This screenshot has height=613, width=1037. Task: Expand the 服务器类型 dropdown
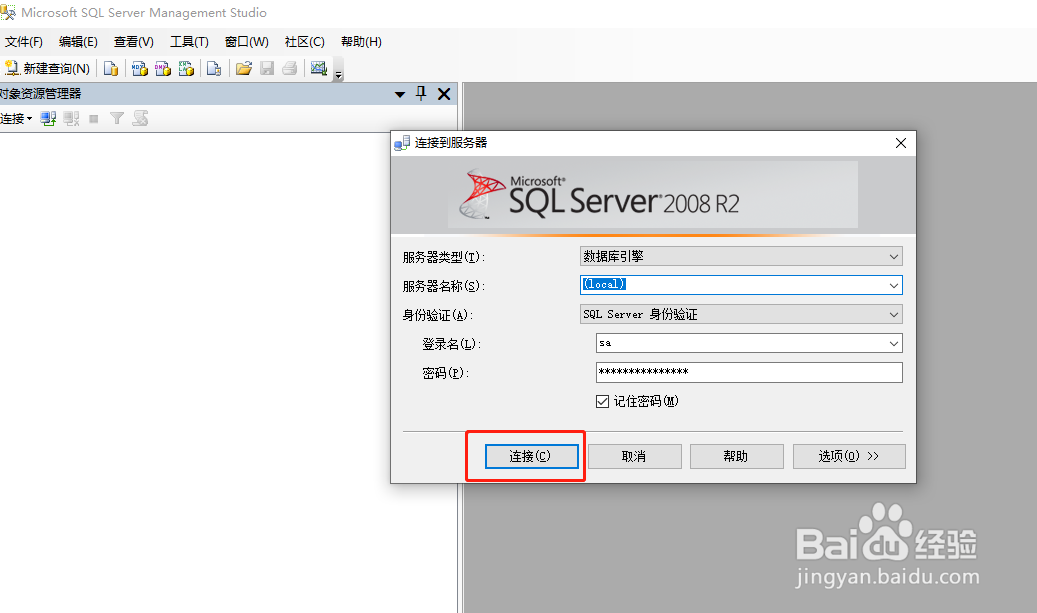pos(893,257)
